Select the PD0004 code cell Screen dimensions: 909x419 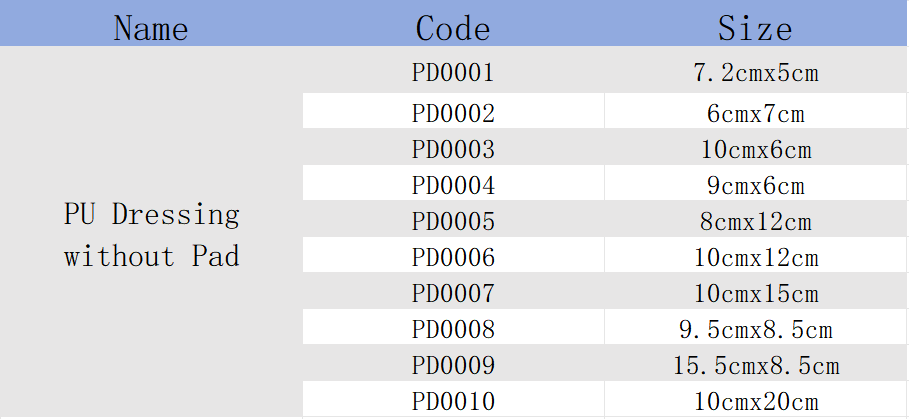point(453,183)
